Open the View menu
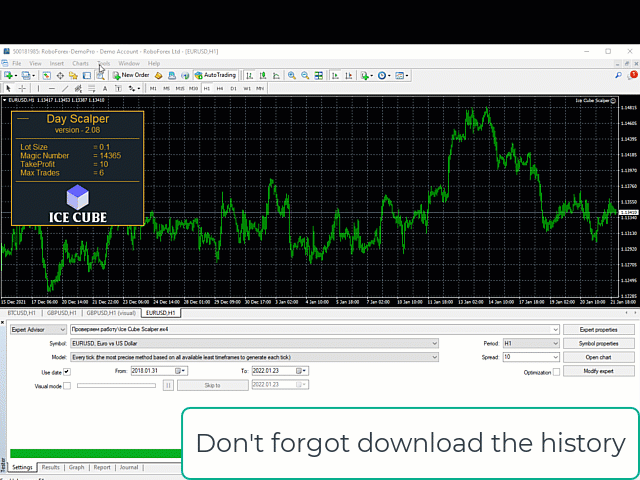 coord(36,63)
